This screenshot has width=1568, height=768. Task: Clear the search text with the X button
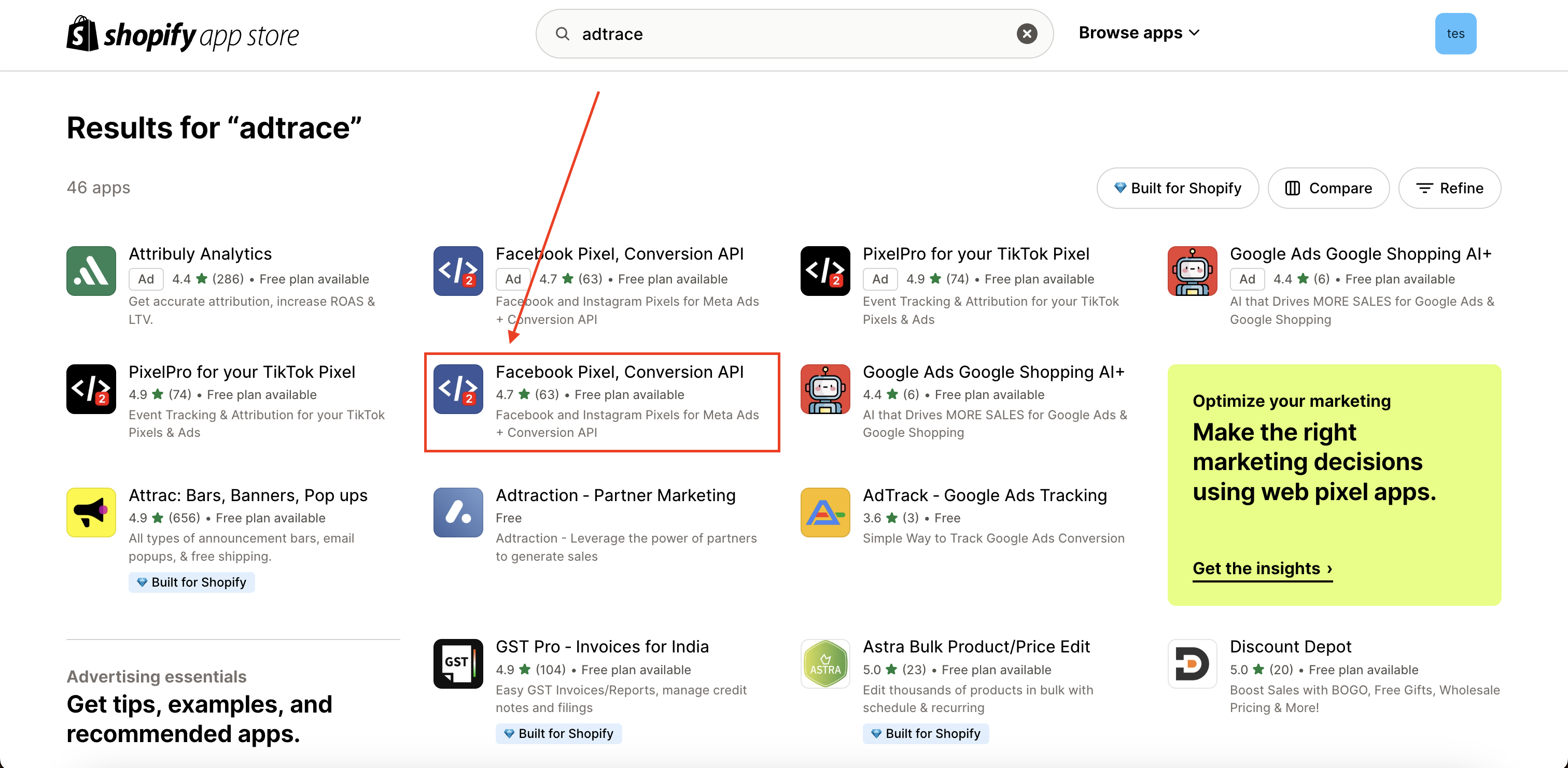(1026, 34)
